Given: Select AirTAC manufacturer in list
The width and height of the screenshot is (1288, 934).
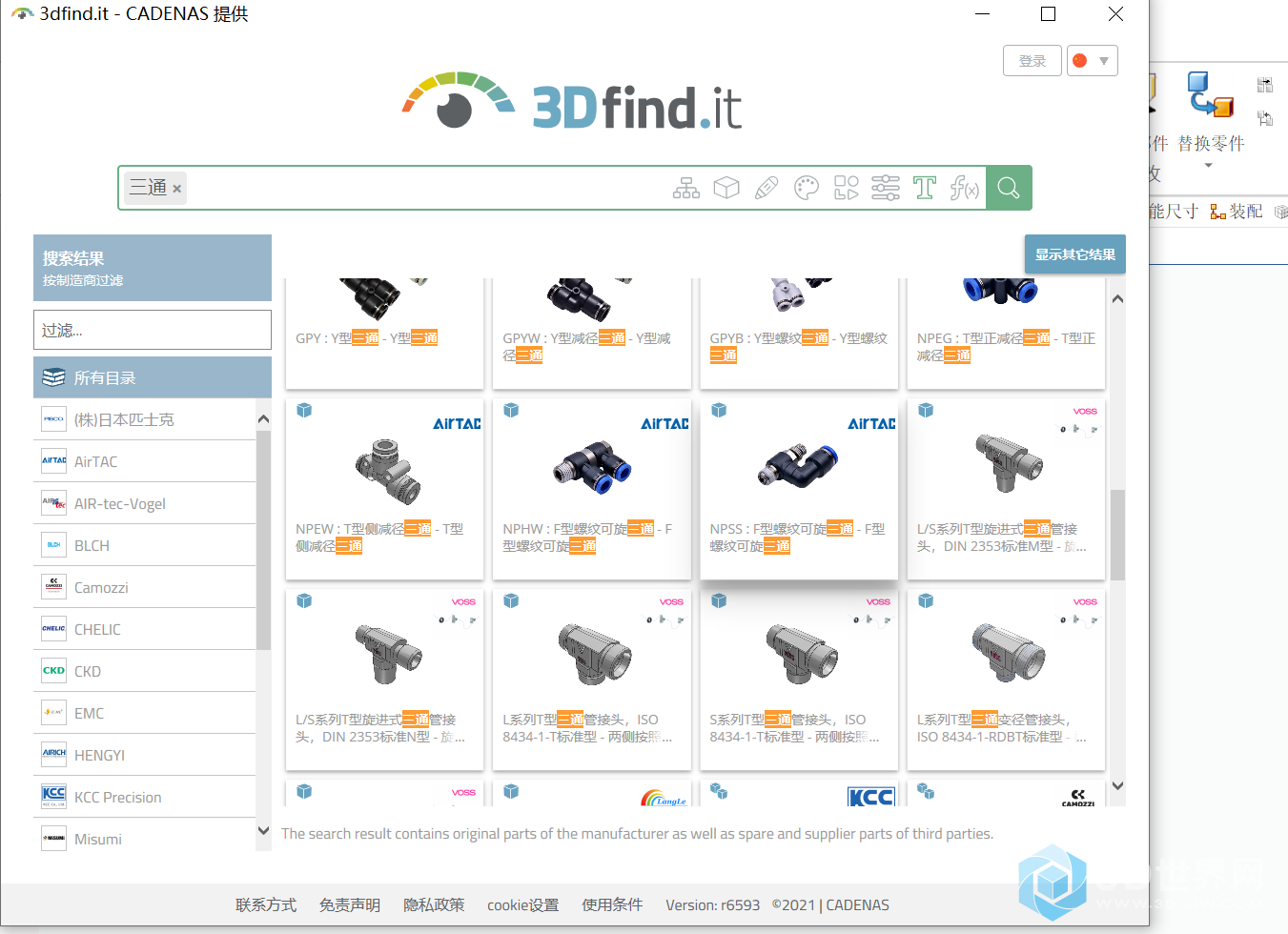Looking at the screenshot, I should [145, 461].
